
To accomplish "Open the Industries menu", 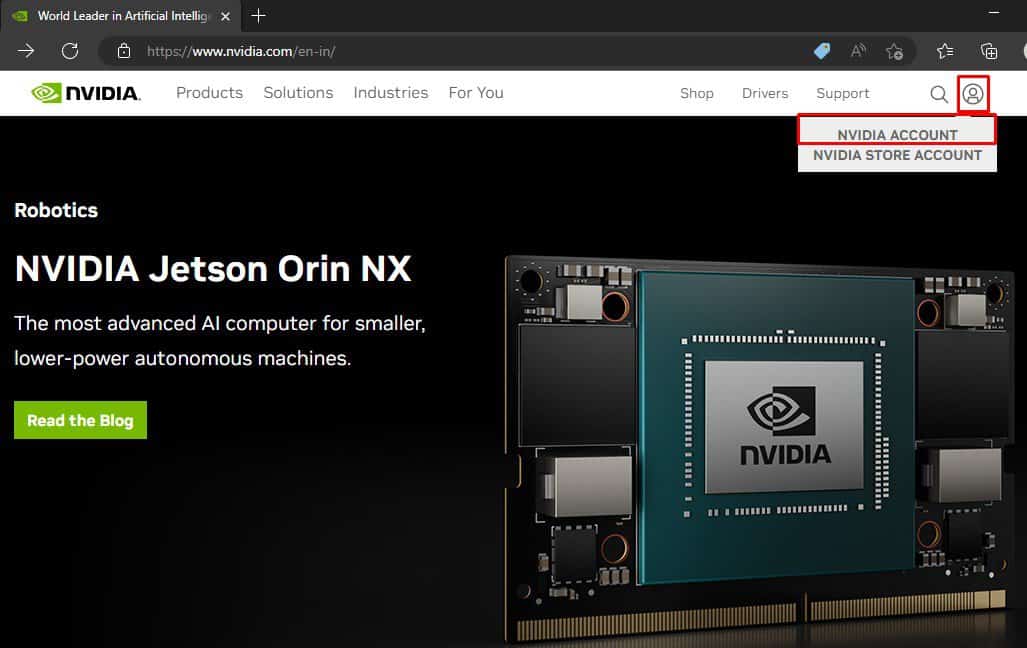I will pos(391,93).
